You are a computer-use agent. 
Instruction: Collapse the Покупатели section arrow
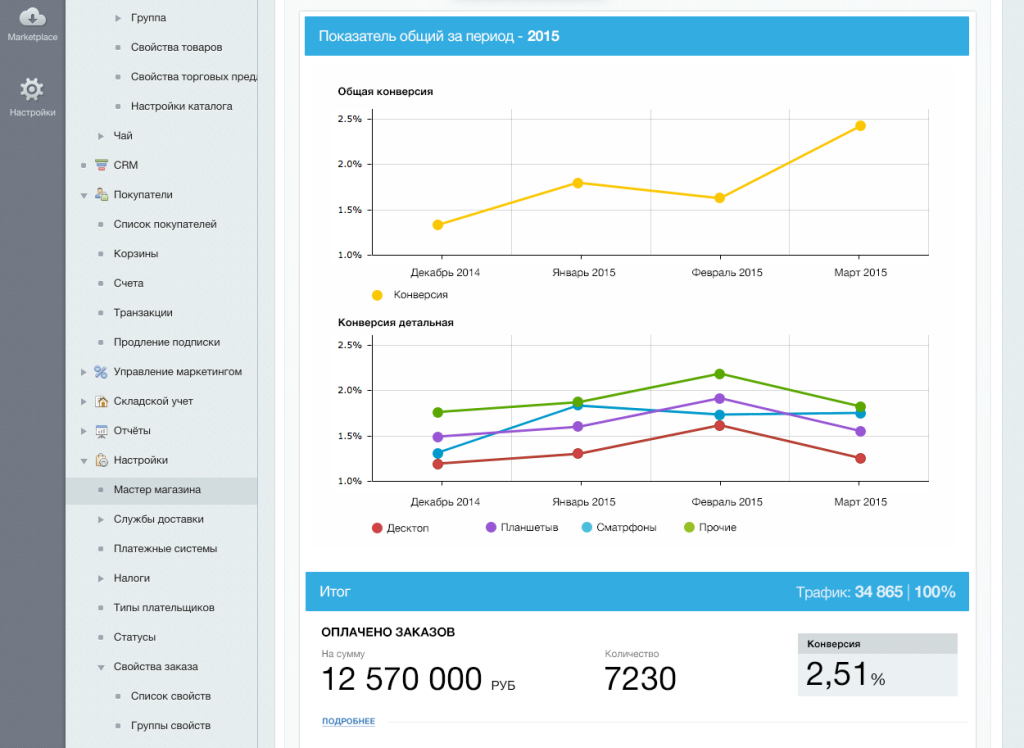click(84, 195)
